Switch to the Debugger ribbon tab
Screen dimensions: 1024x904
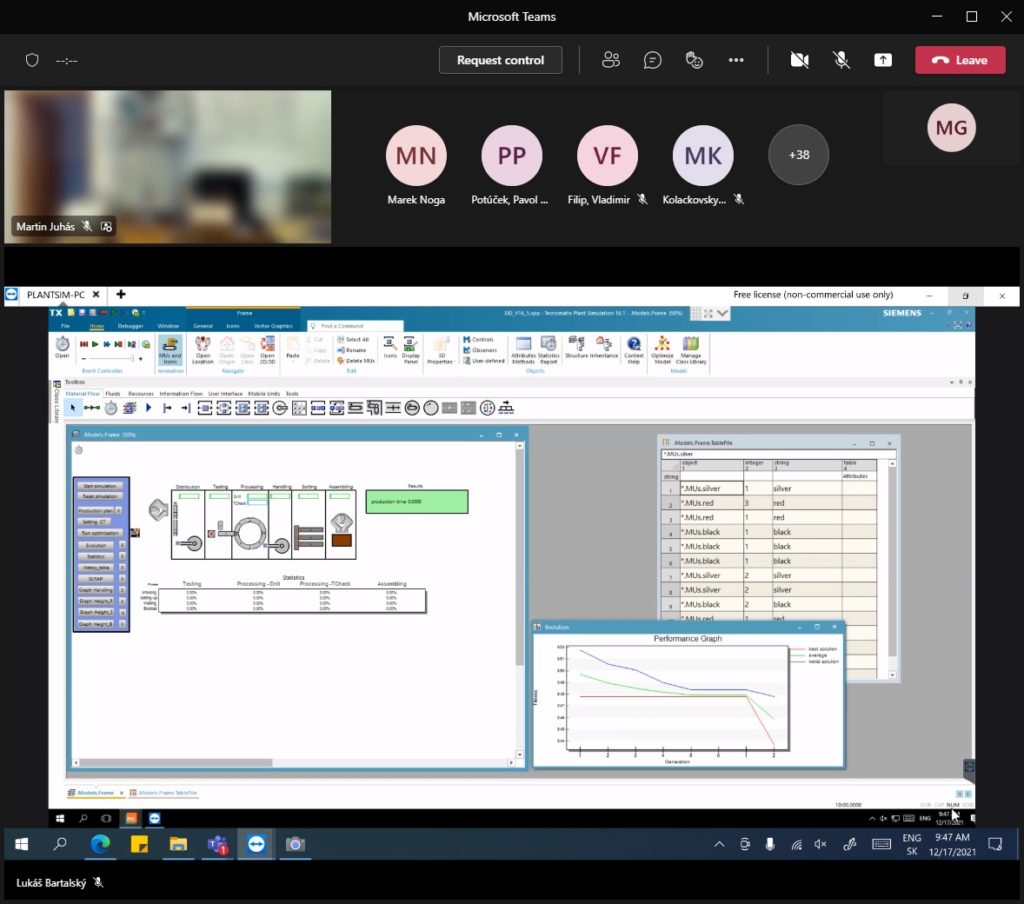[130, 326]
